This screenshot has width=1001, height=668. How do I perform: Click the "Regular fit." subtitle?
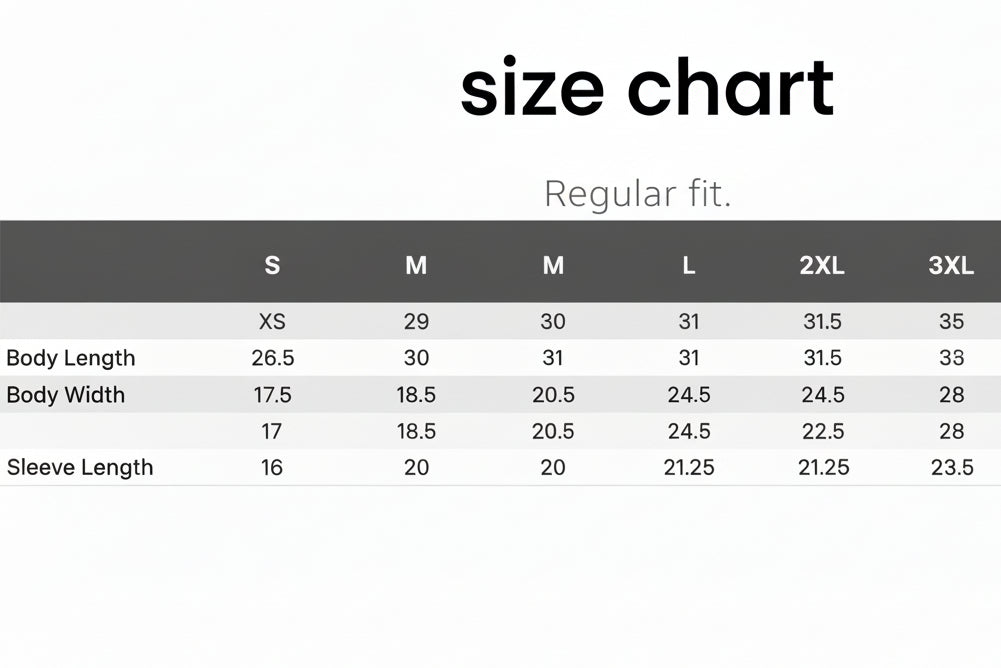[x=638, y=193]
